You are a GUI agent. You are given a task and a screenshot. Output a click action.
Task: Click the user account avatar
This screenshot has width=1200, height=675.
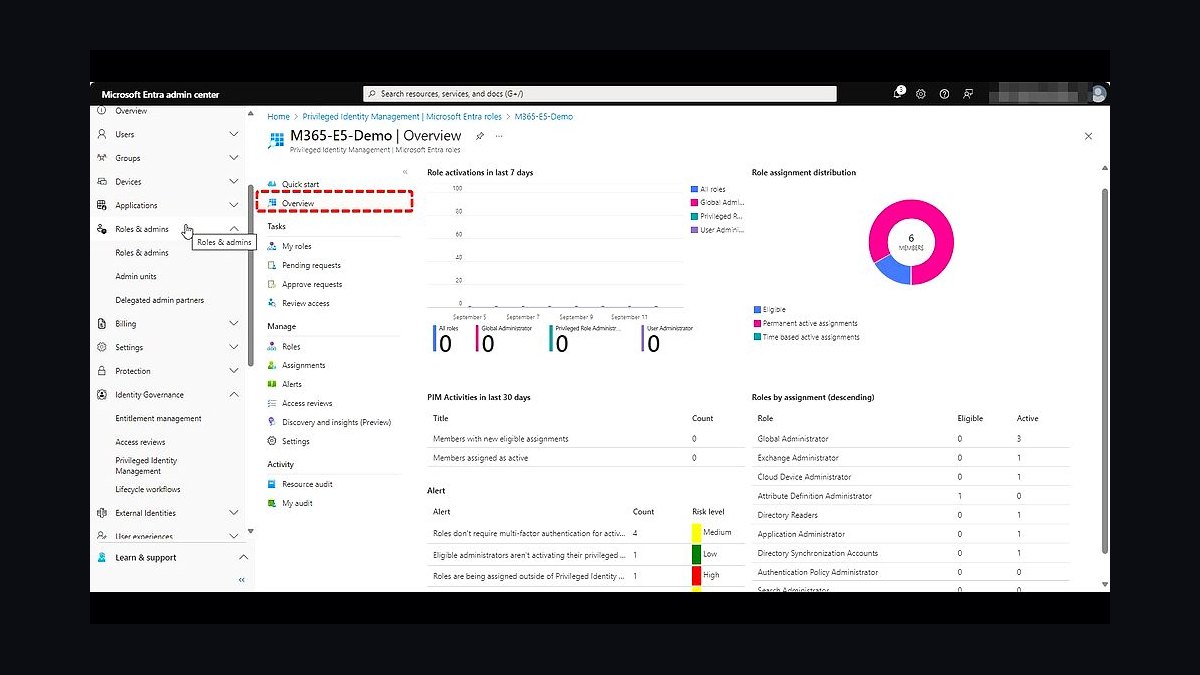1099,94
